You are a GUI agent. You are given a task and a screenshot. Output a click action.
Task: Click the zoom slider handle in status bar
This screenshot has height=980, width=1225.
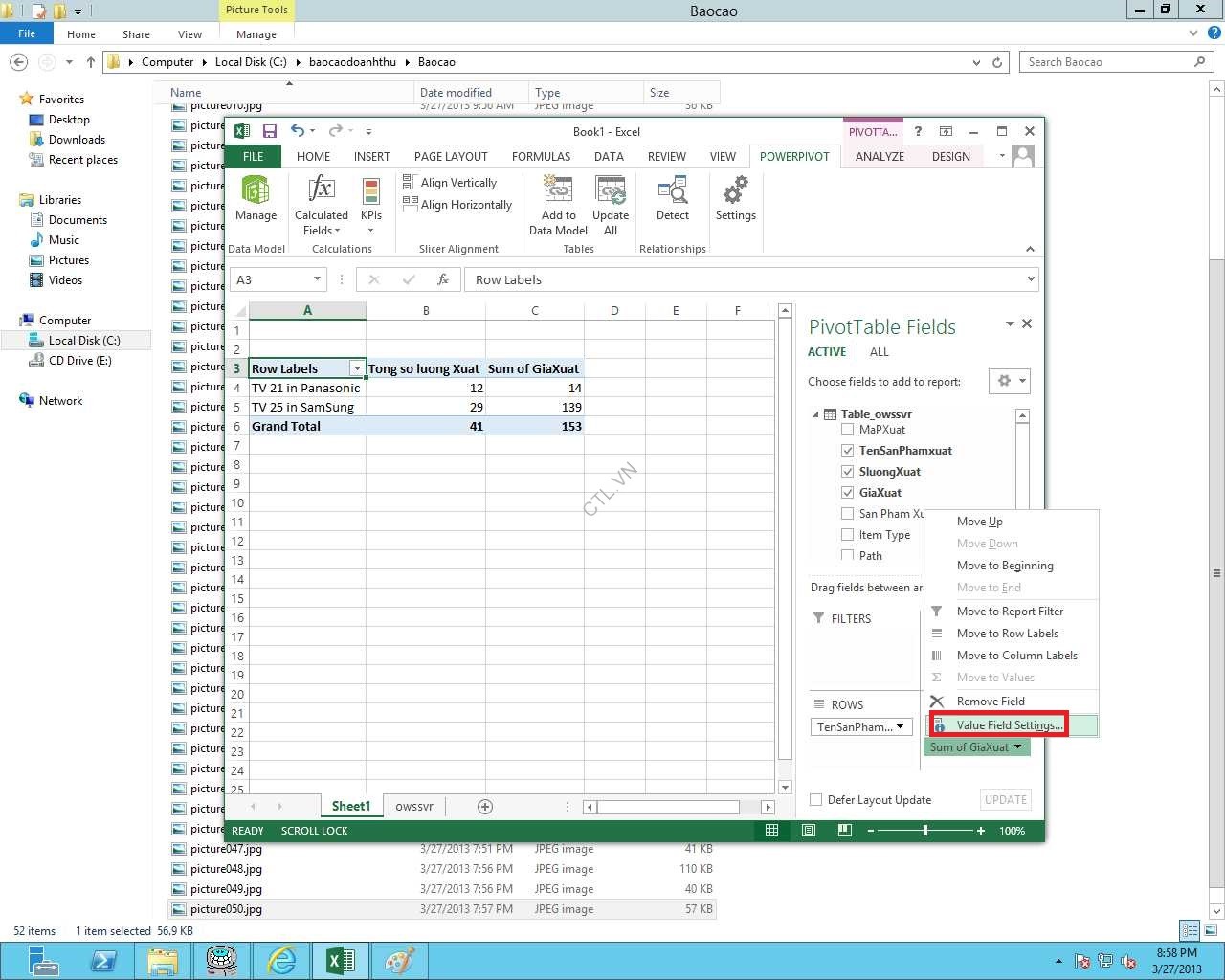pyautogui.click(x=924, y=831)
